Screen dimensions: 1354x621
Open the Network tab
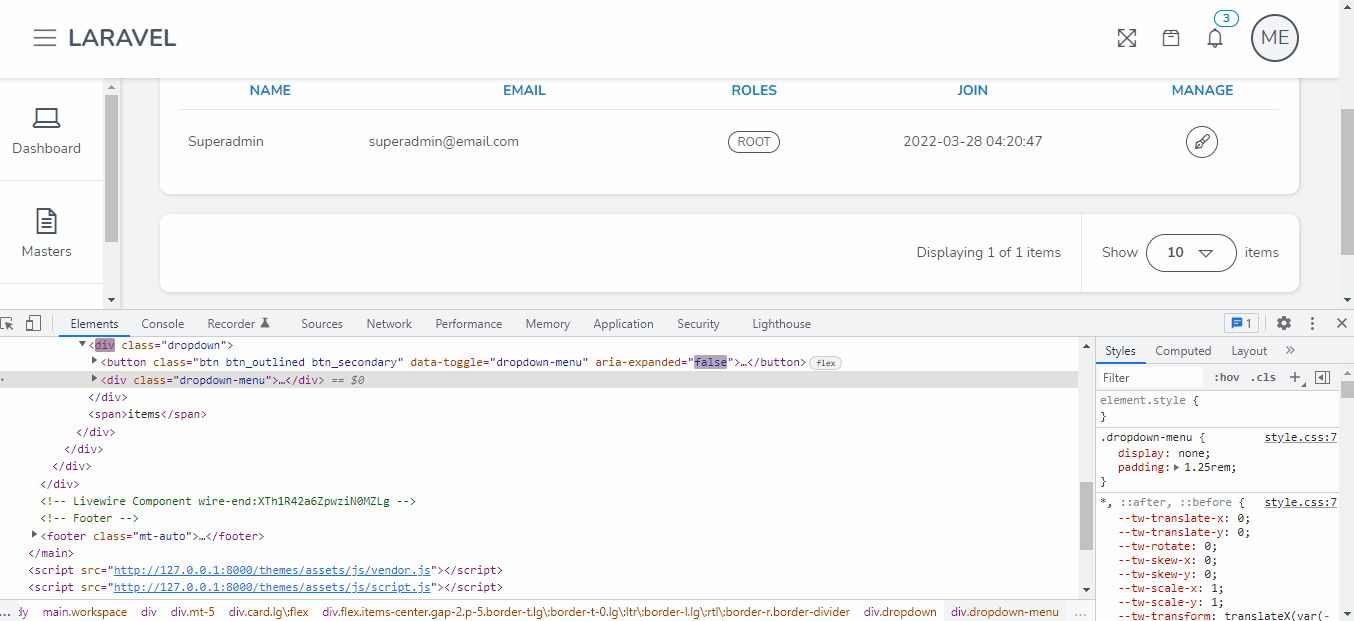point(389,324)
